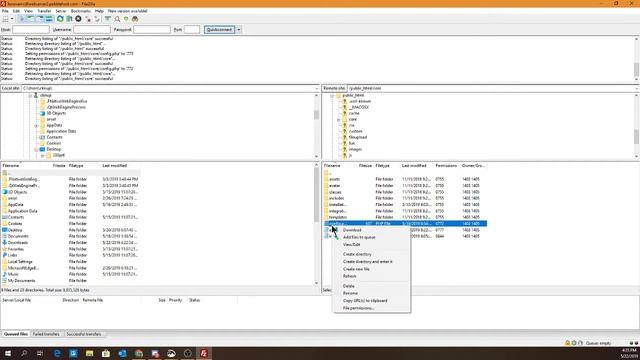Select the custom folder in remote tree
Image resolution: width=640 pixels, height=360 pixels.
(355, 131)
